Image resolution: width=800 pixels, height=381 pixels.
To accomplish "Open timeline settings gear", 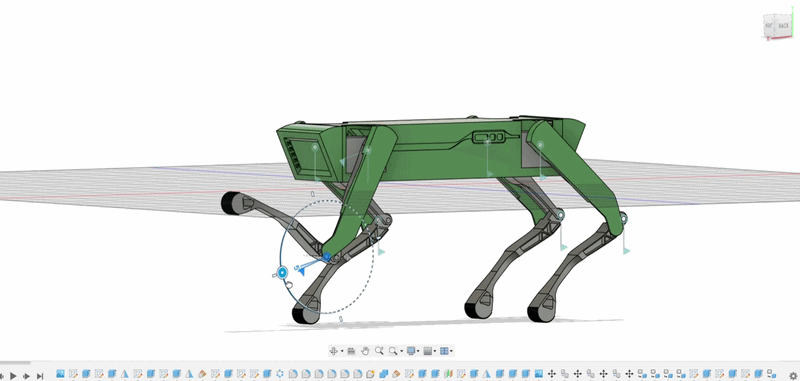I will tap(792, 376).
